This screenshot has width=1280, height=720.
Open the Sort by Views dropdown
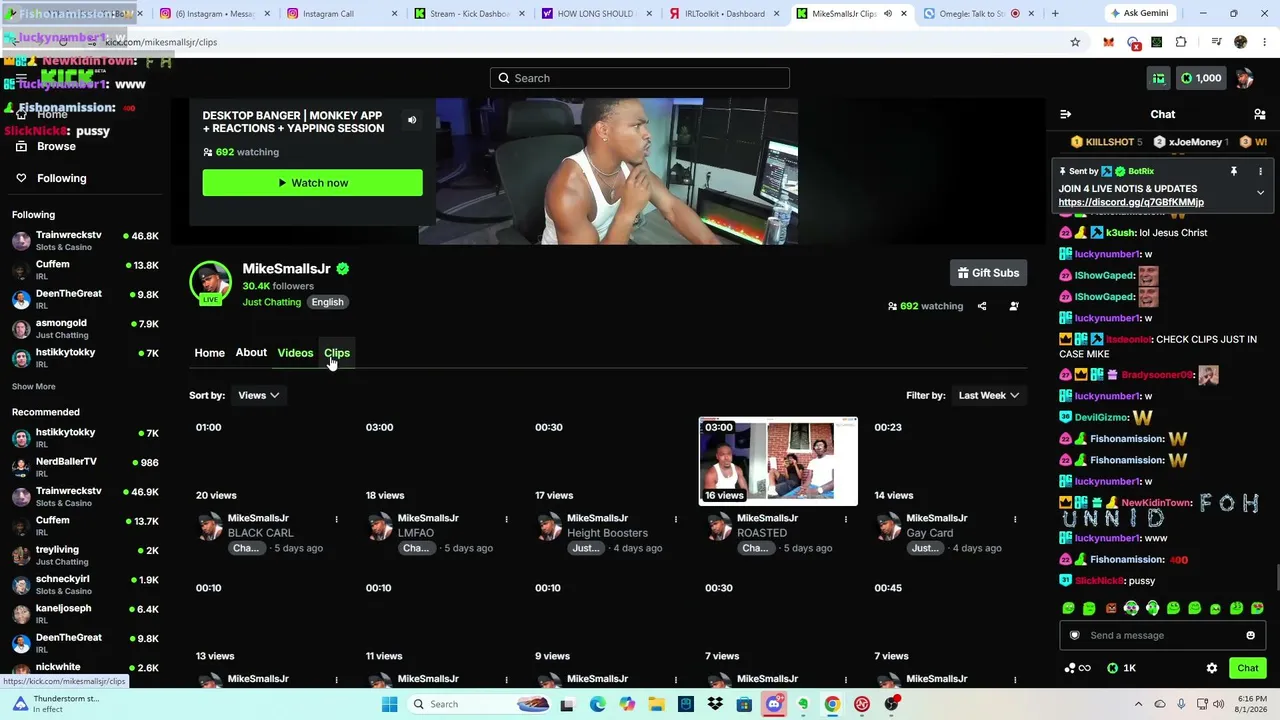tap(258, 395)
